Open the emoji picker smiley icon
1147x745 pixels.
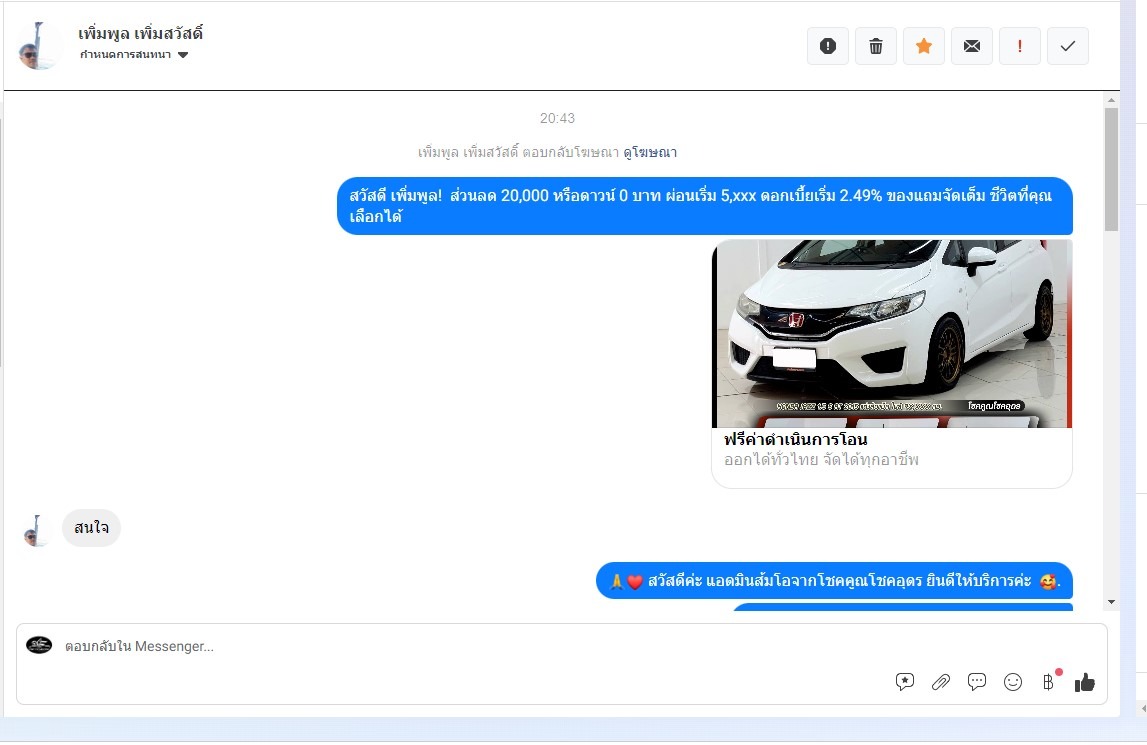click(1012, 682)
